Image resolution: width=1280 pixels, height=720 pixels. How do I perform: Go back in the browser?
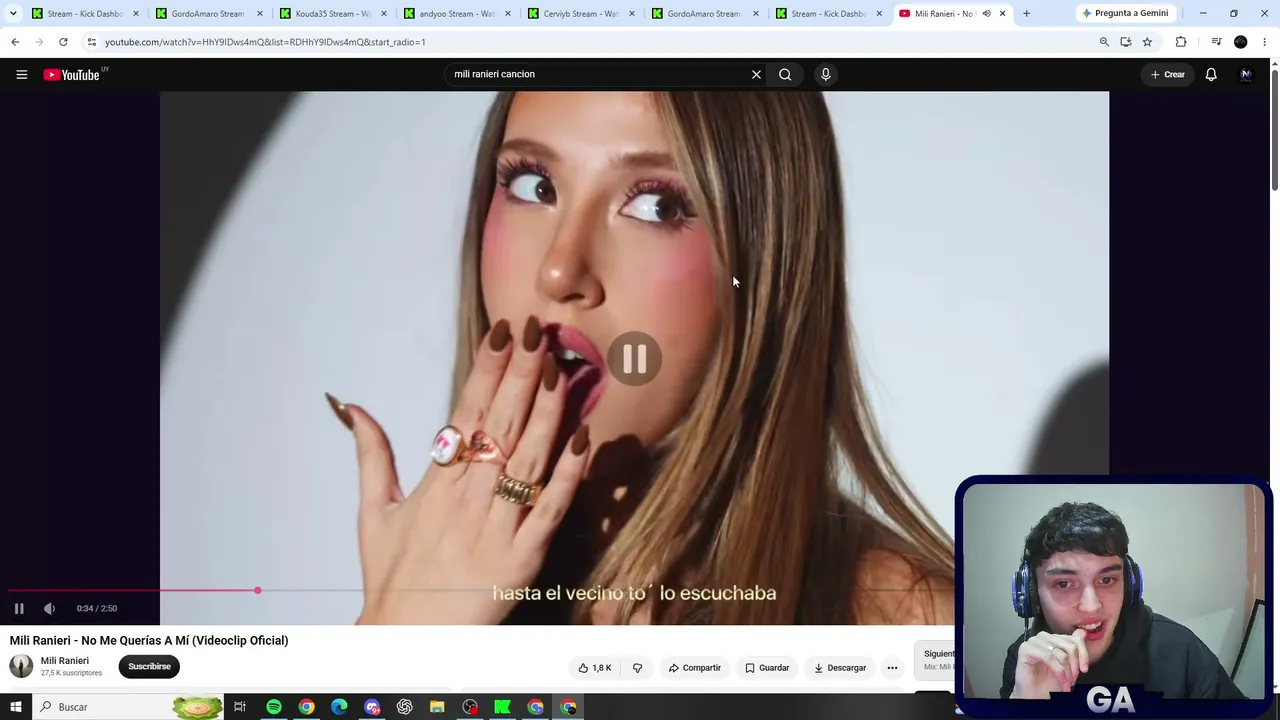click(15, 42)
